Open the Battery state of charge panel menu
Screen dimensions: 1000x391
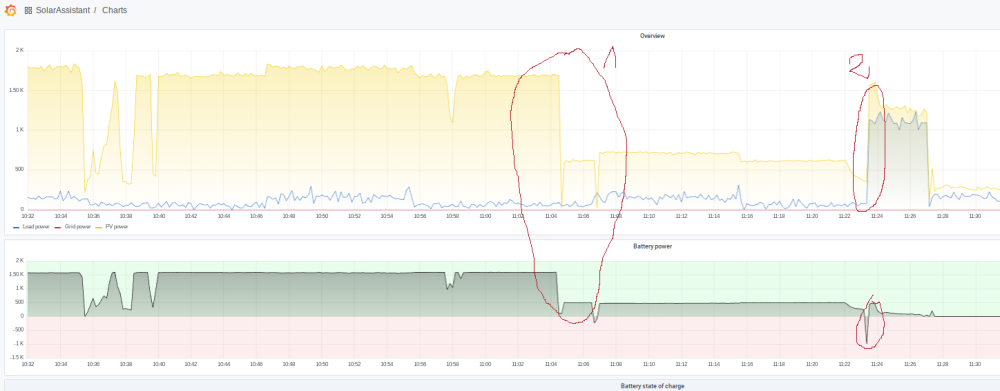(652, 386)
